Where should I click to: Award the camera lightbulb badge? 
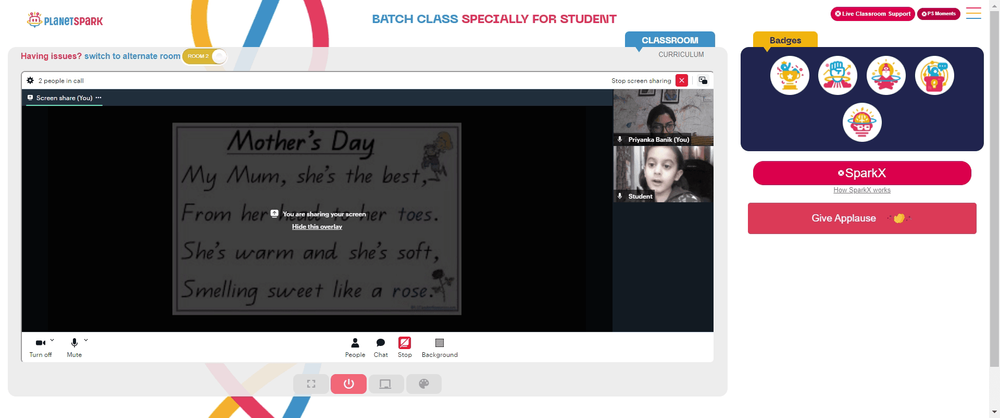pos(934,75)
